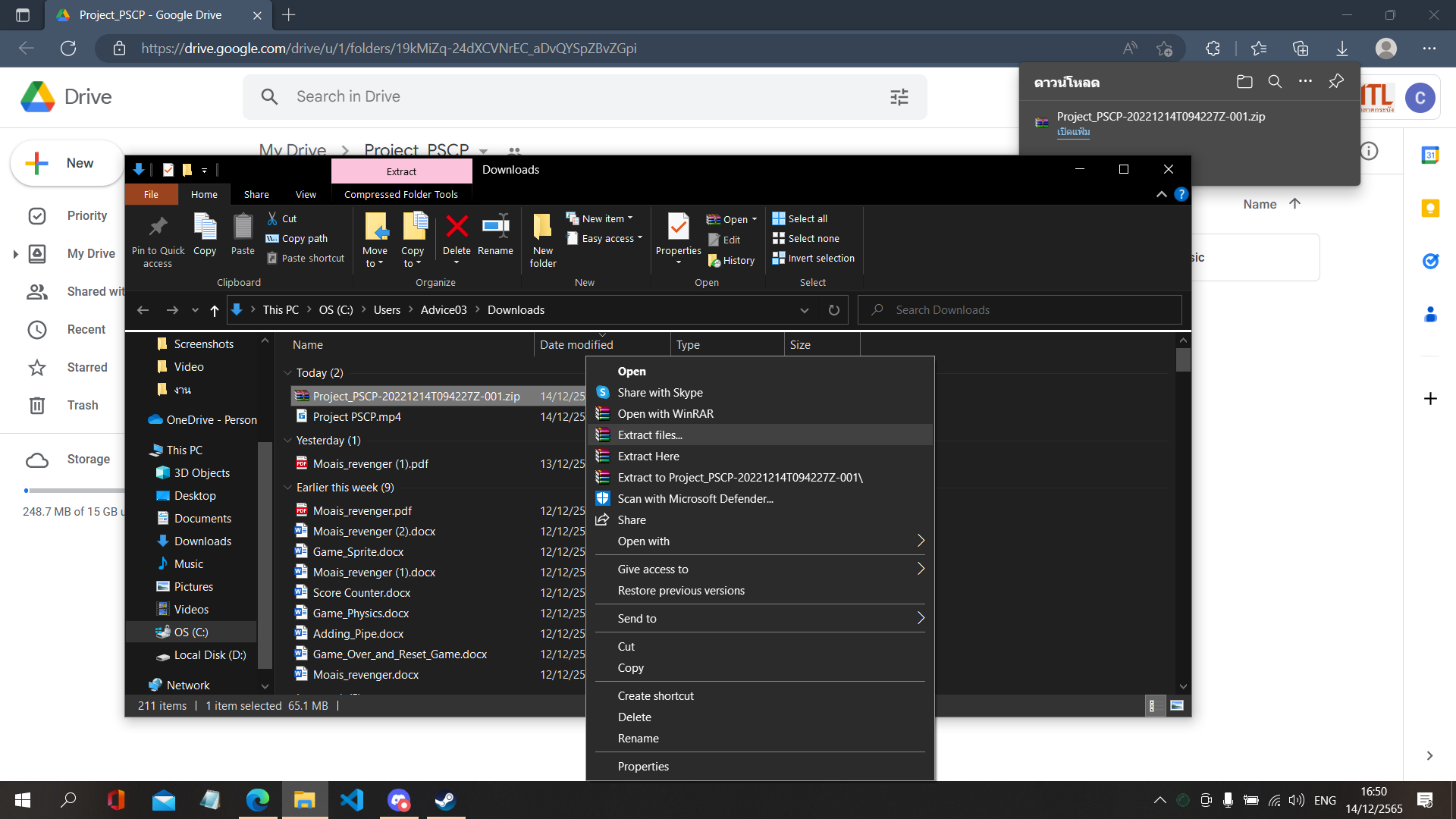The image size is (1456, 819).
Task: Click the Rename ribbon icon
Action: pyautogui.click(x=495, y=227)
